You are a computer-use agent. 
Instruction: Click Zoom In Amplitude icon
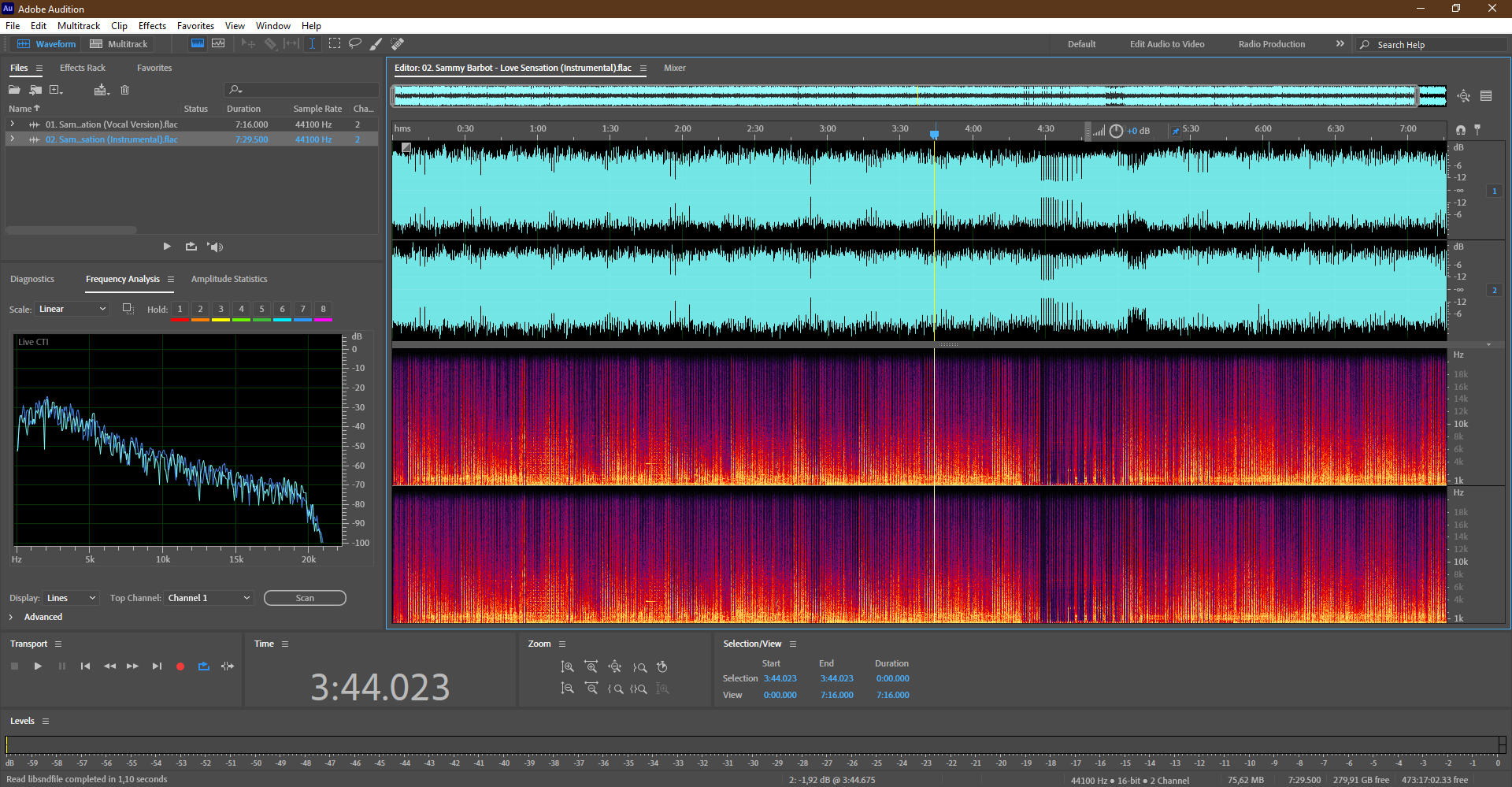pos(567,667)
